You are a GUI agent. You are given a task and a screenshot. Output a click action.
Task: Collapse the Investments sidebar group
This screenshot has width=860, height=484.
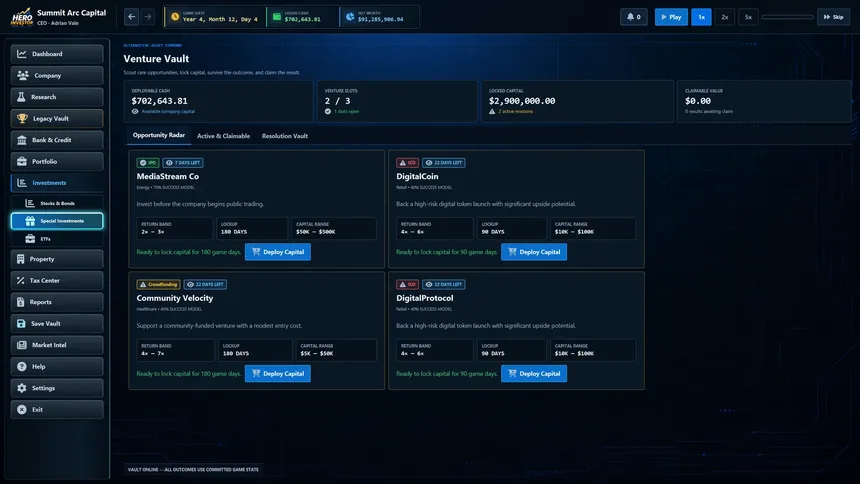coord(56,183)
